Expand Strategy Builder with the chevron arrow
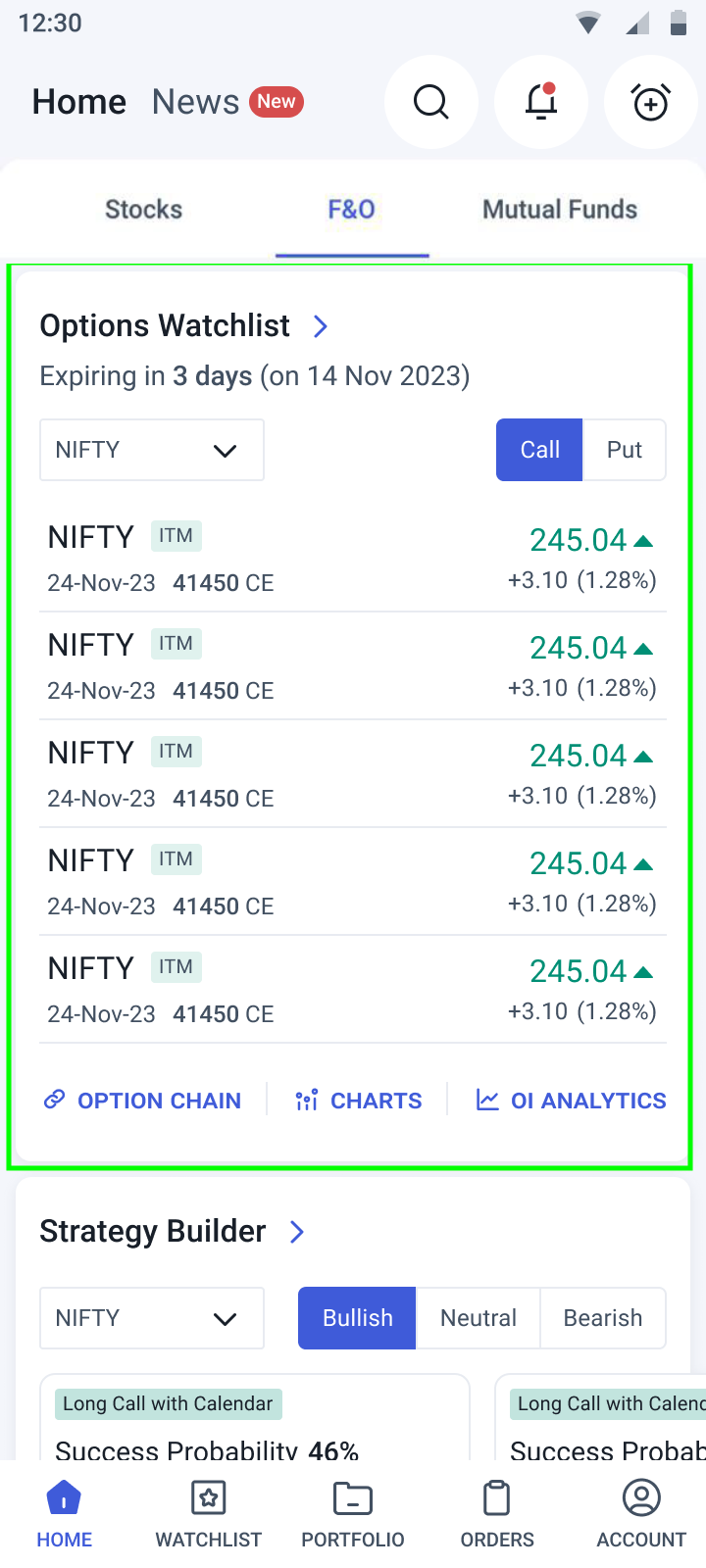The width and height of the screenshot is (706, 1568). pyautogui.click(x=297, y=1232)
